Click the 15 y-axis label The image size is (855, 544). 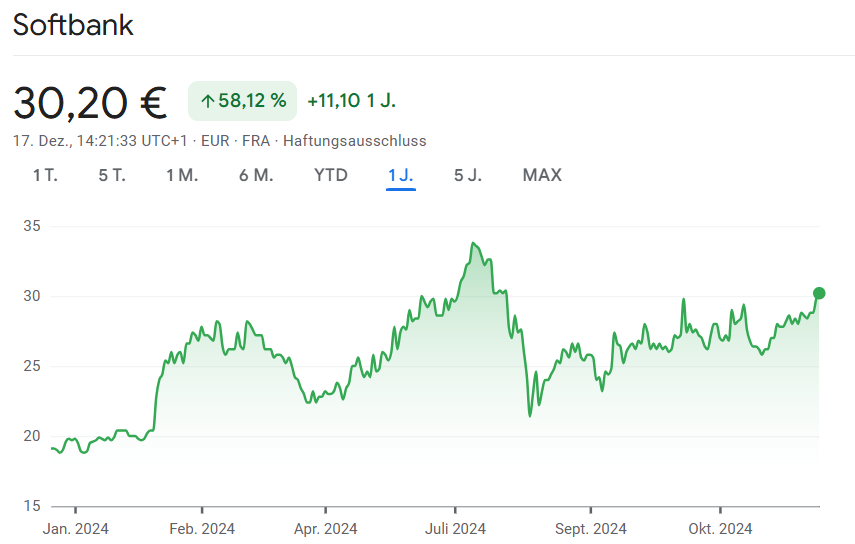pyautogui.click(x=32, y=506)
